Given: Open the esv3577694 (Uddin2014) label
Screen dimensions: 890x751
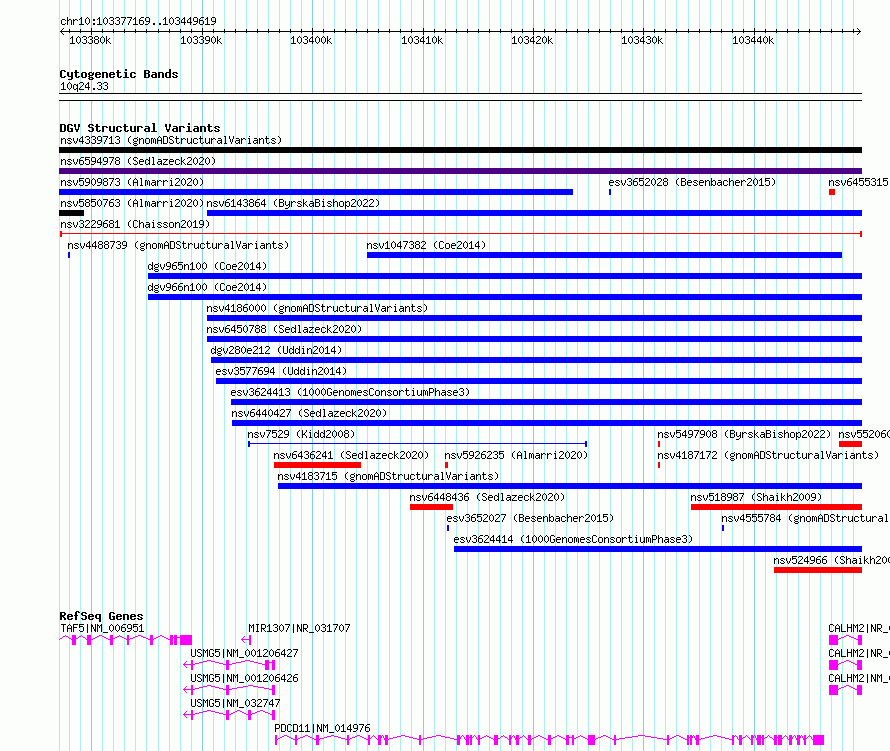Looking at the screenshot, I should (x=281, y=371).
